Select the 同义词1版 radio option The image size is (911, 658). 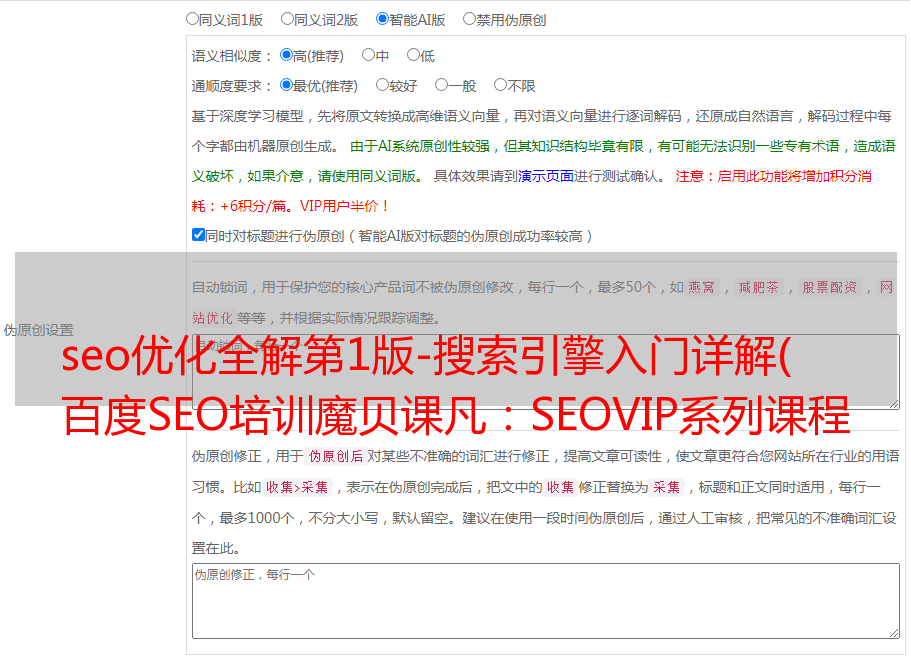192,19
